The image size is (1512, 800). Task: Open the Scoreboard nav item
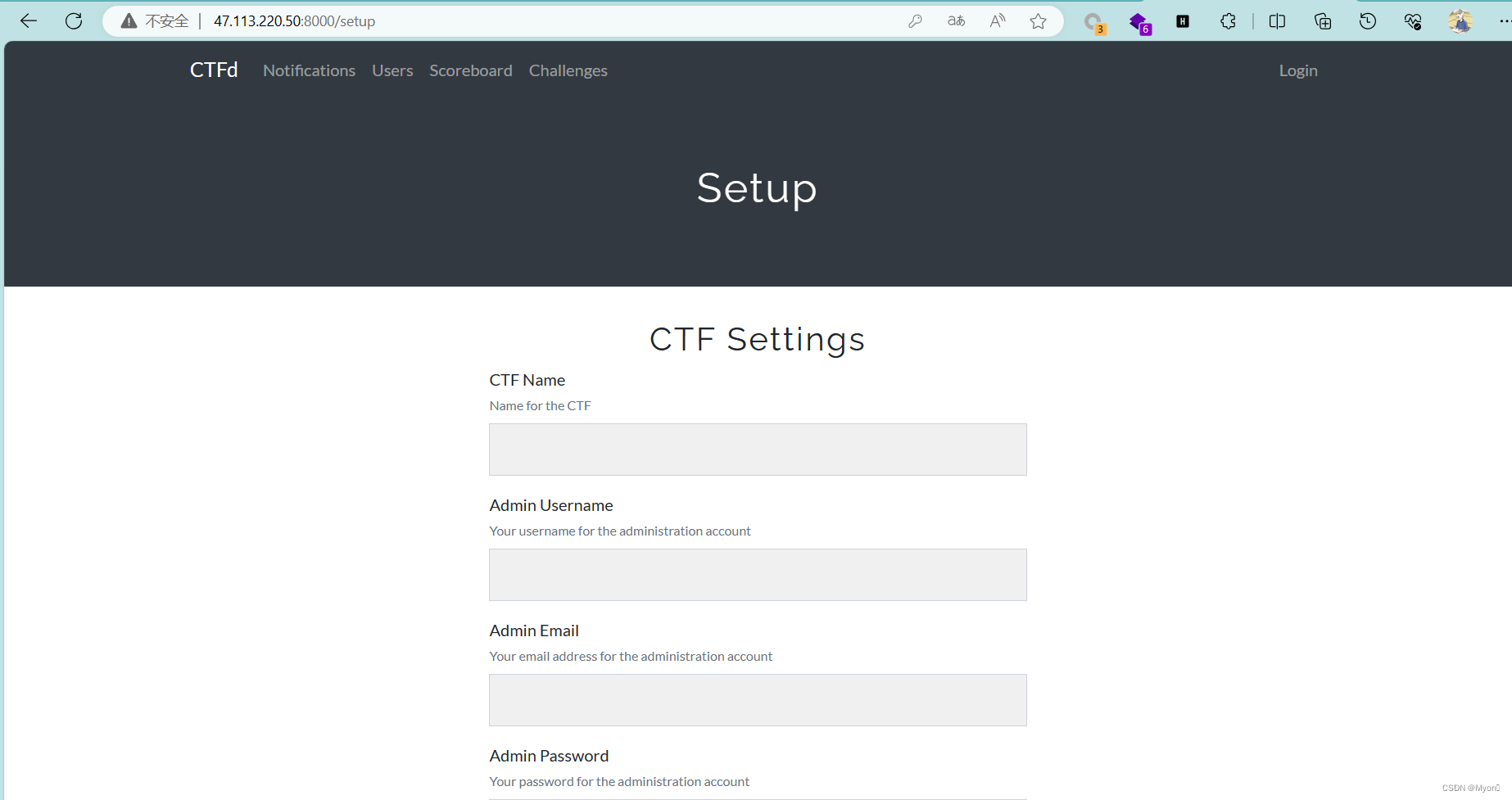471,70
